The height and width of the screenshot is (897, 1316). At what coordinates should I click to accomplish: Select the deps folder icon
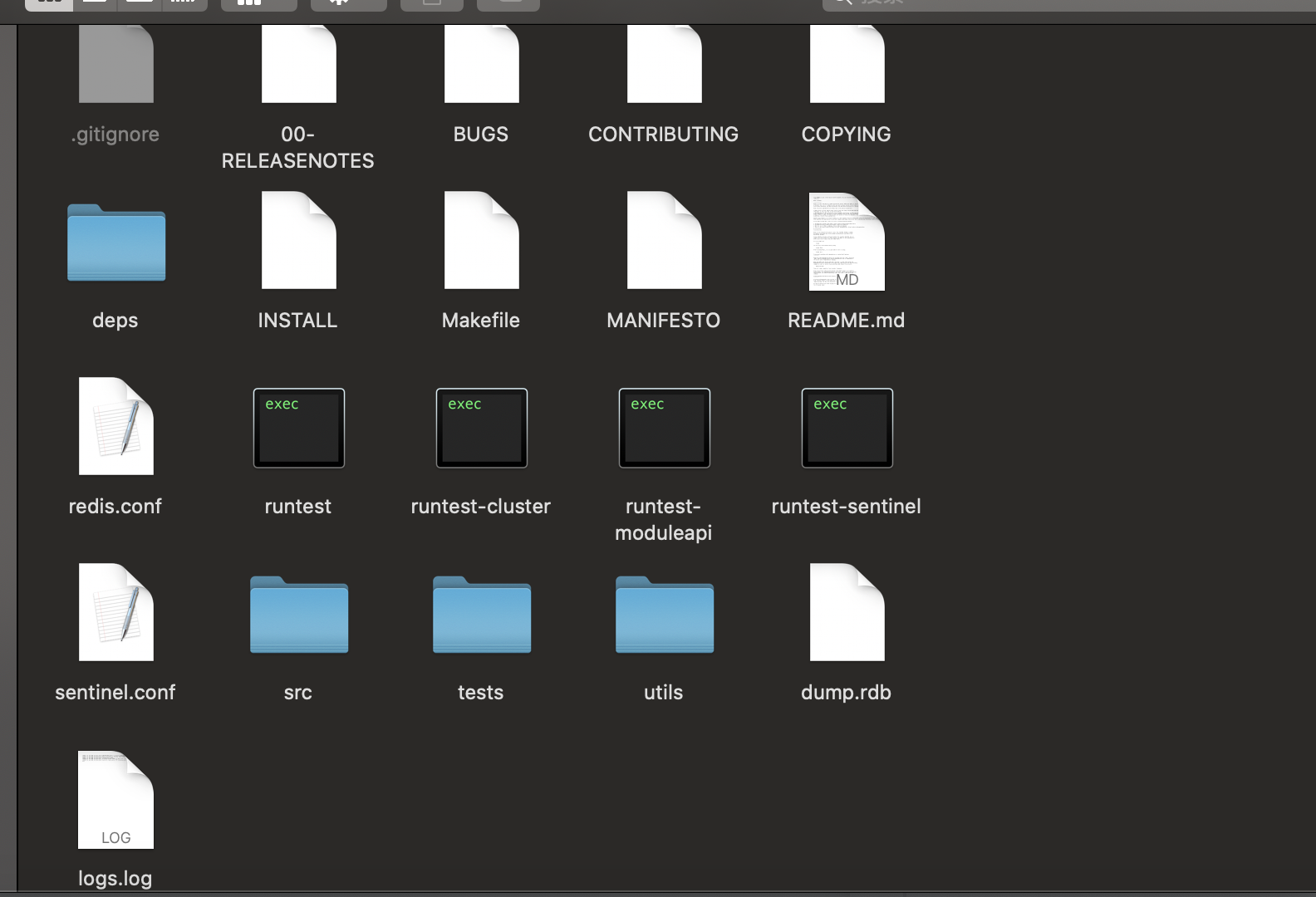pos(116,243)
